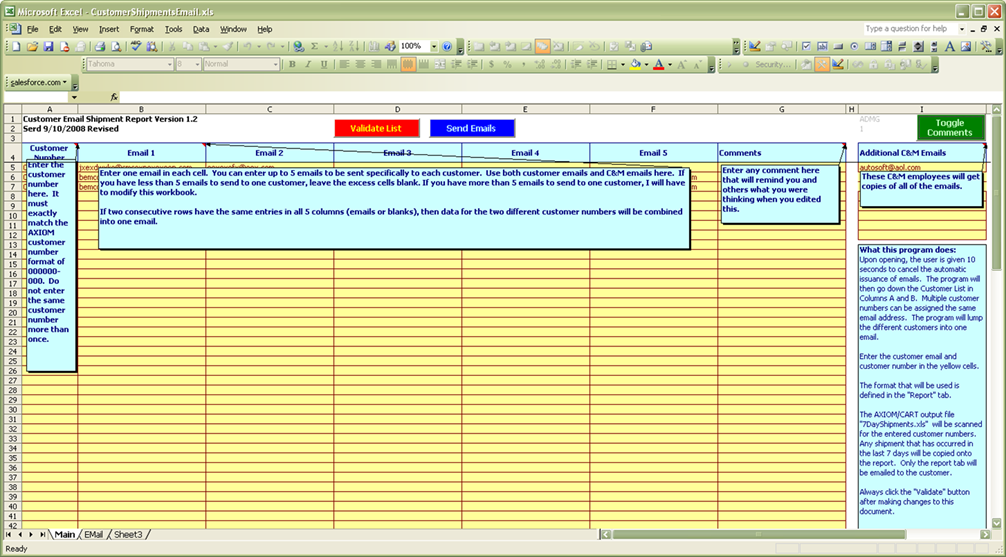Click the Microsoft Excel Help question mark icon
This screenshot has width=1006, height=557.
pyautogui.click(x=447, y=46)
